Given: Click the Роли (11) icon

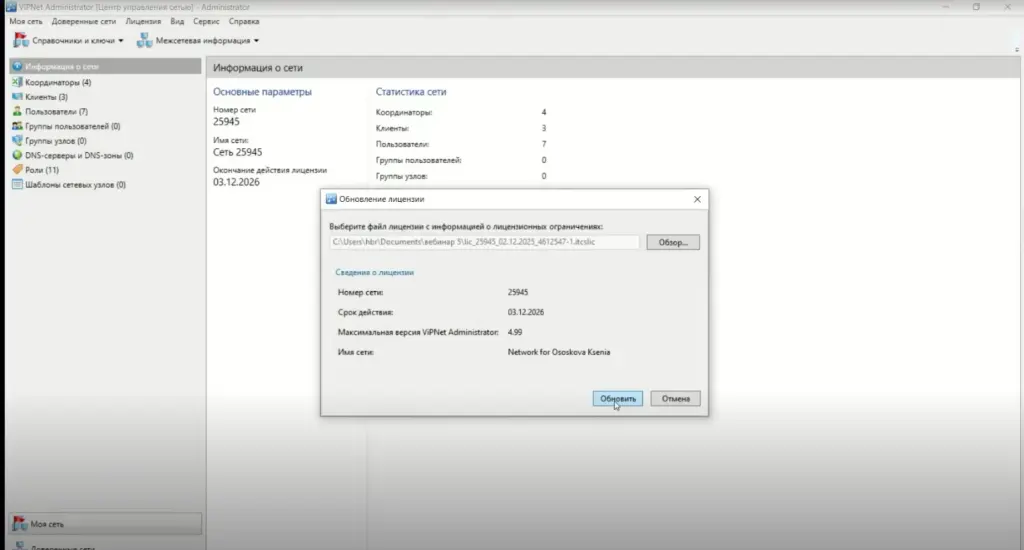Looking at the screenshot, I should tap(17, 170).
